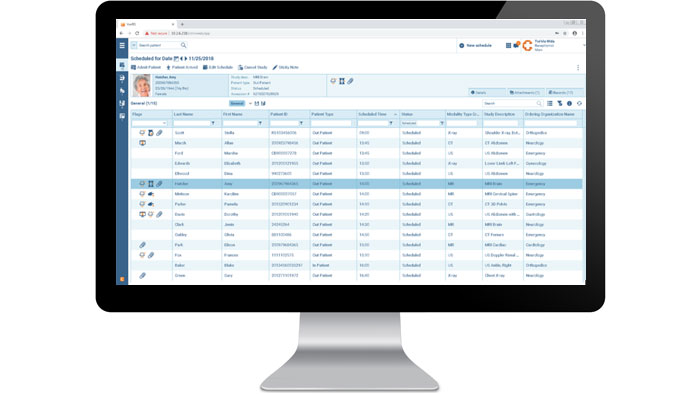The width and height of the screenshot is (700, 394).
Task: Click the browser back arrow
Action: coord(121,33)
